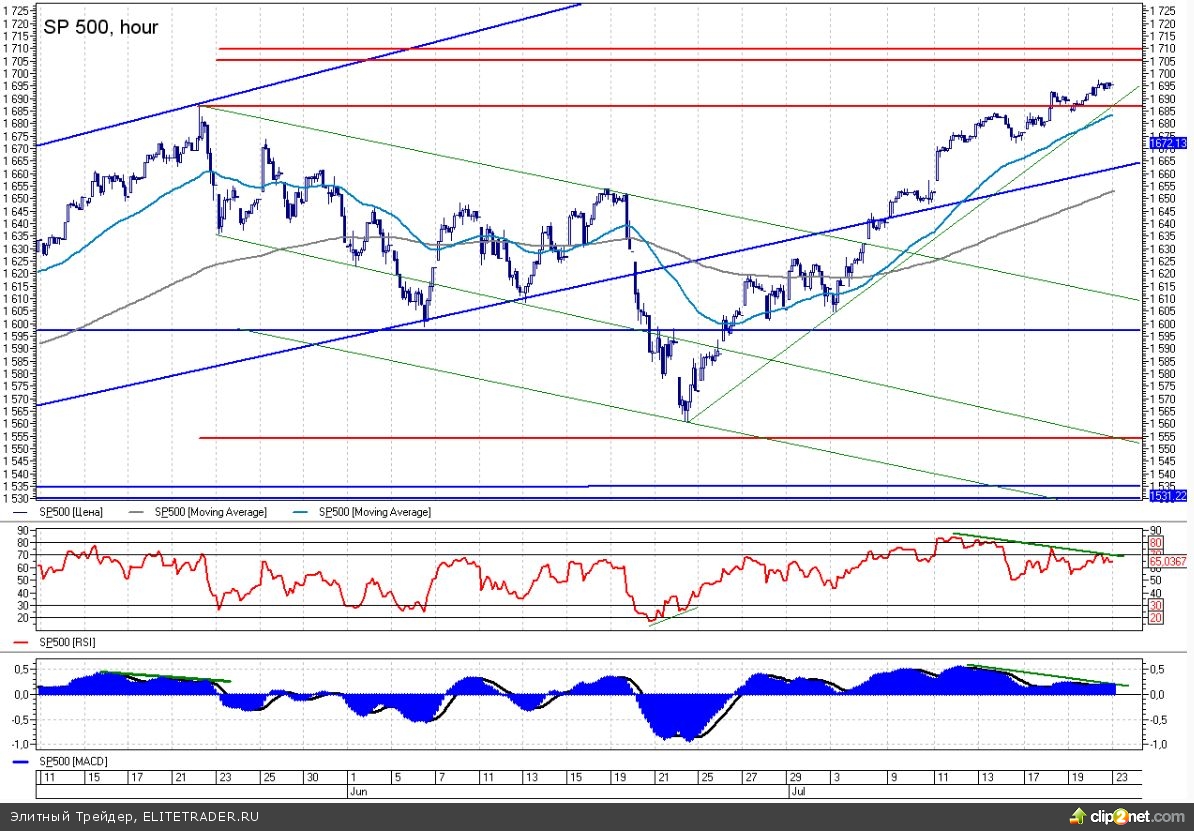Image resolution: width=1194 pixels, height=831 pixels.
Task: Select the gray SP500 [Moving Average] legend label
Action: click(210, 512)
